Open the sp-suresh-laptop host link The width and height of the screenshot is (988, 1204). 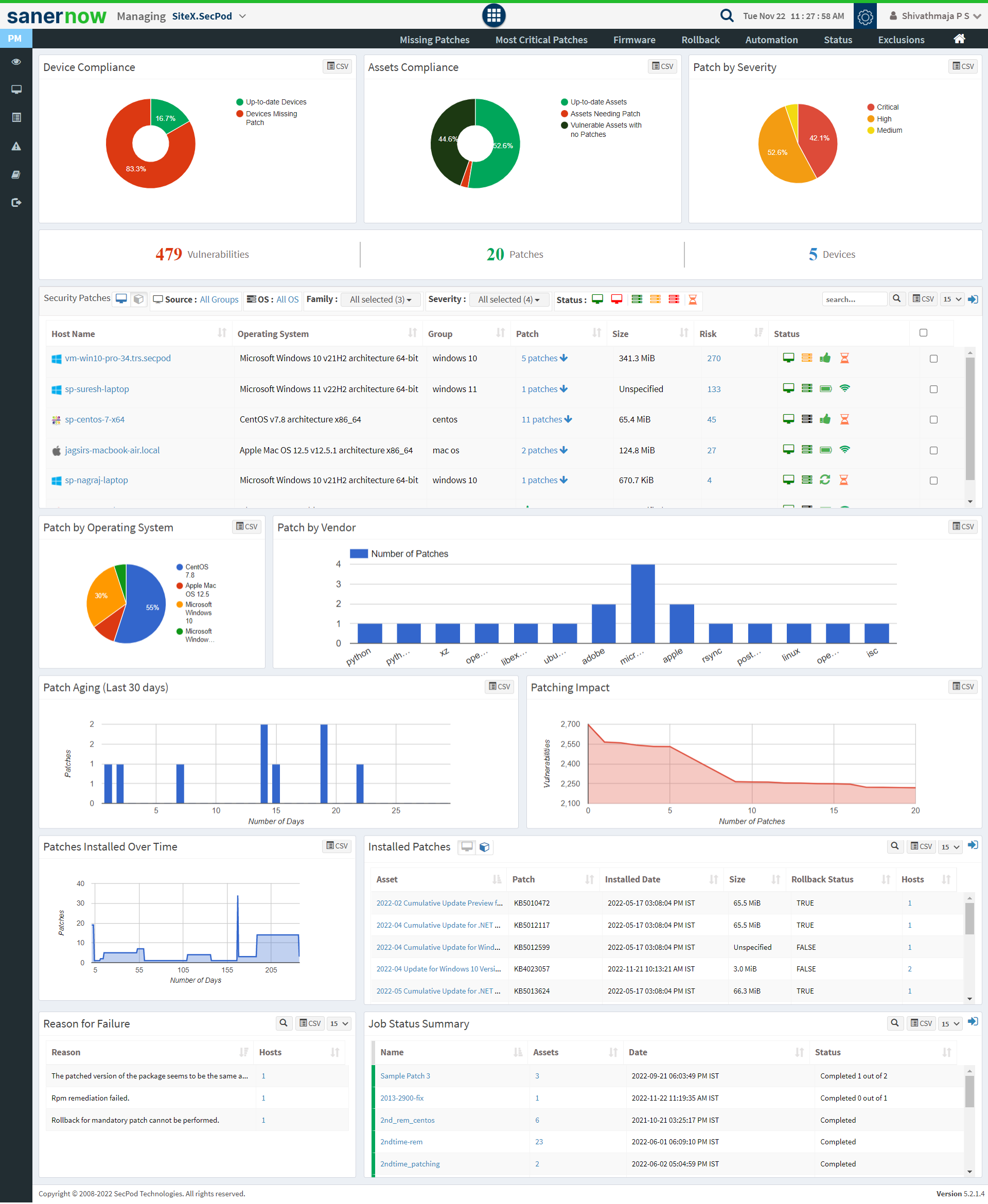[97, 389]
